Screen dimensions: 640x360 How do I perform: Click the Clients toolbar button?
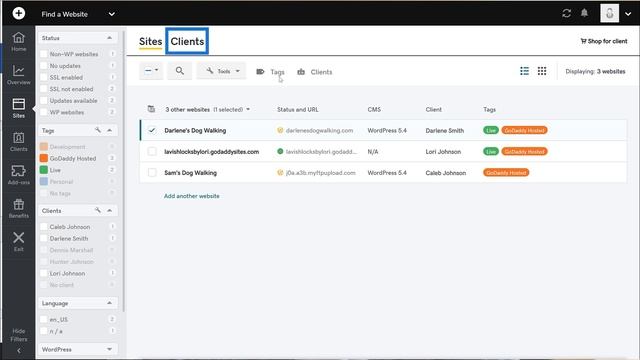(x=315, y=72)
